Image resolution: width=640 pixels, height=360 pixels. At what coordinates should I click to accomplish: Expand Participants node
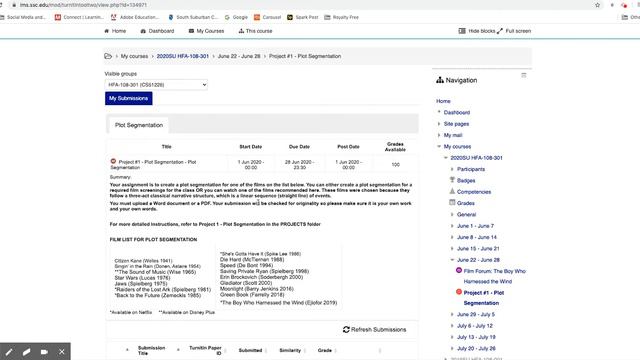[452, 169]
